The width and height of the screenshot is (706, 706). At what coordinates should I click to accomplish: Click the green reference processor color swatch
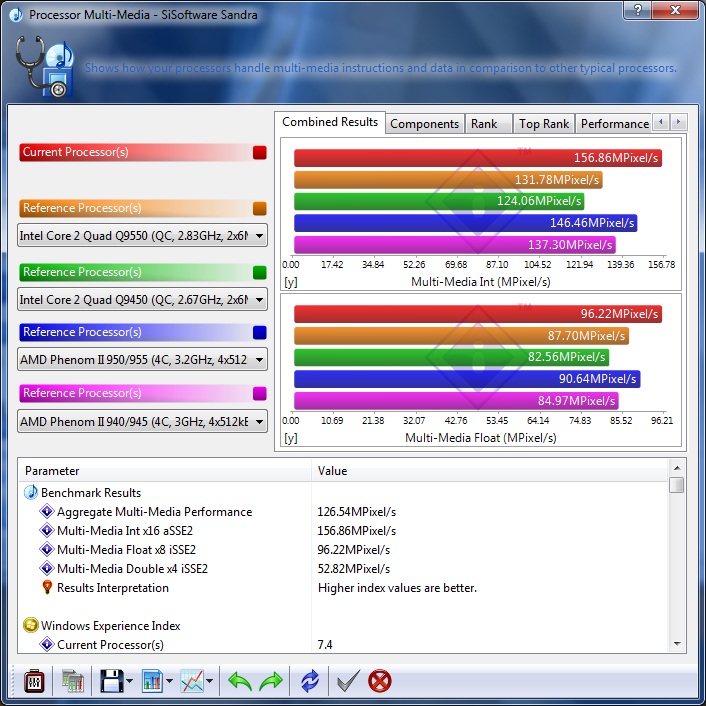pos(260,272)
